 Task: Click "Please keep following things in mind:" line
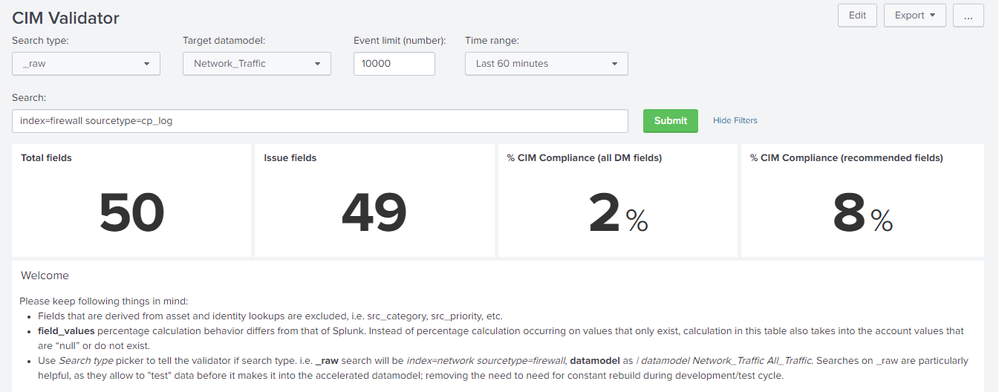pos(104,301)
